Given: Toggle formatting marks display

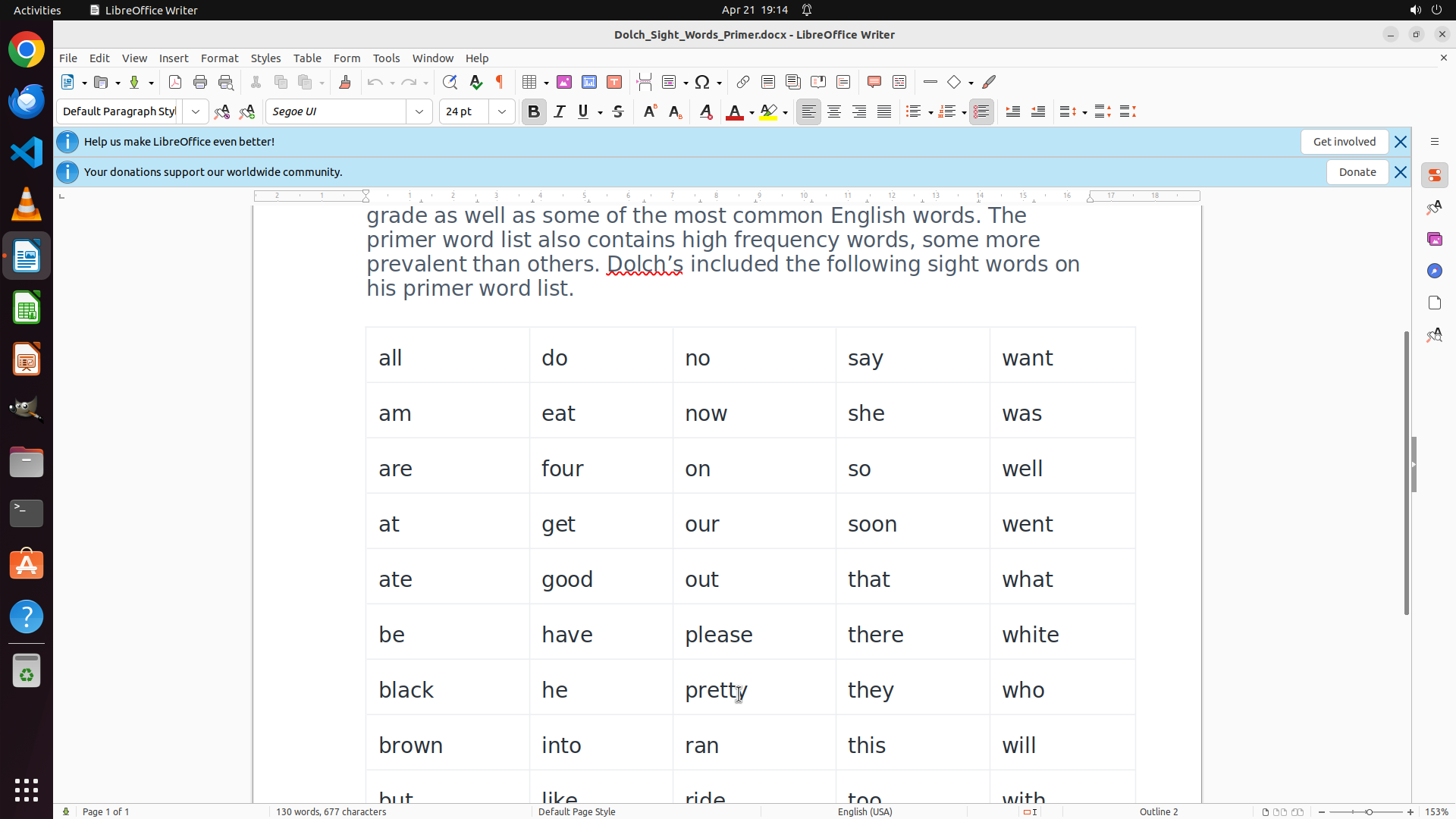Looking at the screenshot, I should pos(500,82).
